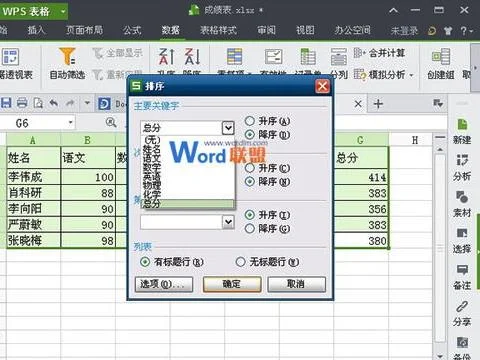480x360 pixels.
Task: Click the redo arrow icon
Action: tap(70, 103)
